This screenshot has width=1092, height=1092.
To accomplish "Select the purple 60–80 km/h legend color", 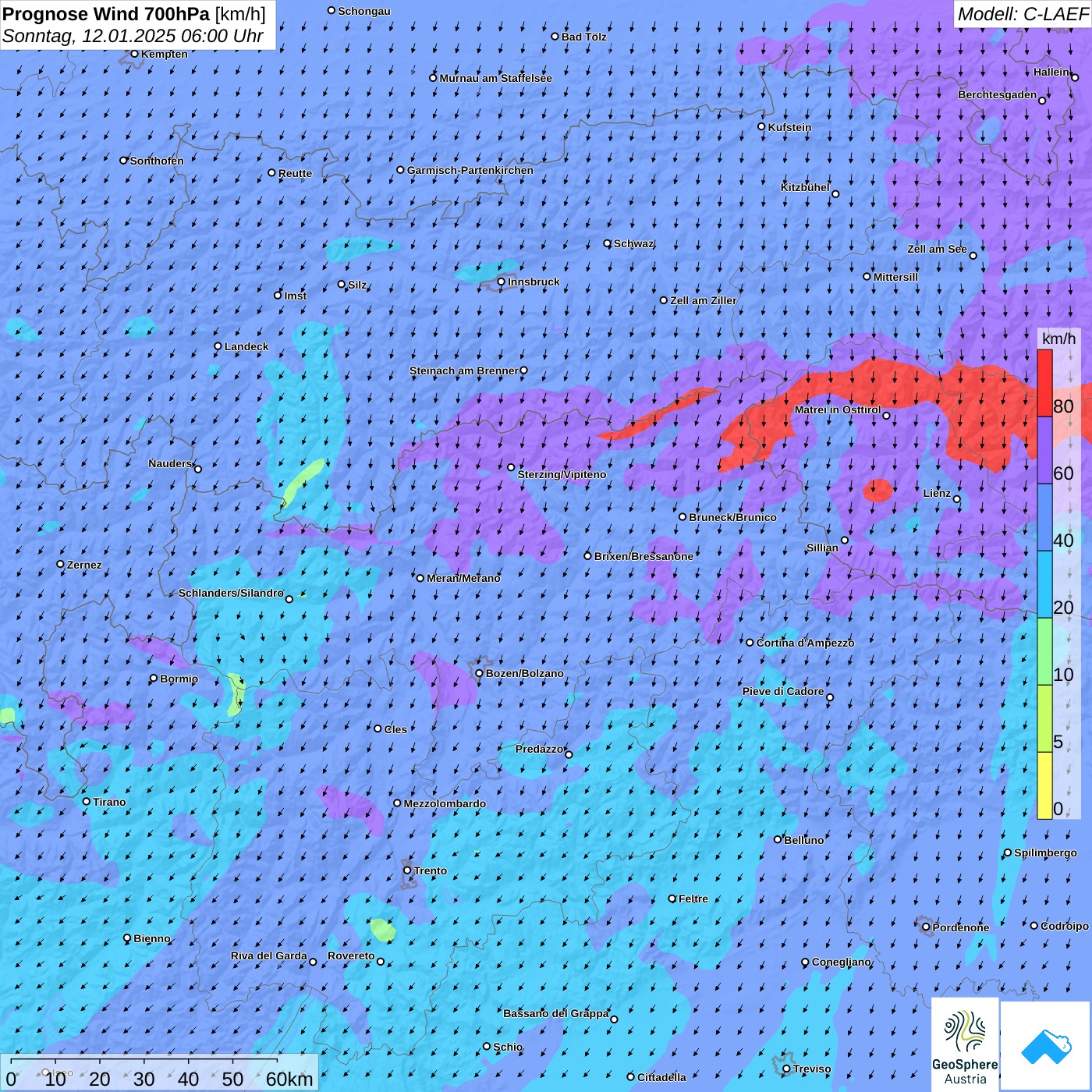I will [1044, 450].
